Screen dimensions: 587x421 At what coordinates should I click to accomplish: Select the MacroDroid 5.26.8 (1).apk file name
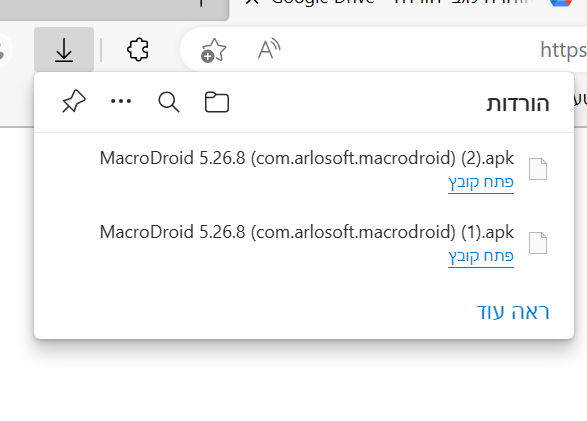307,232
